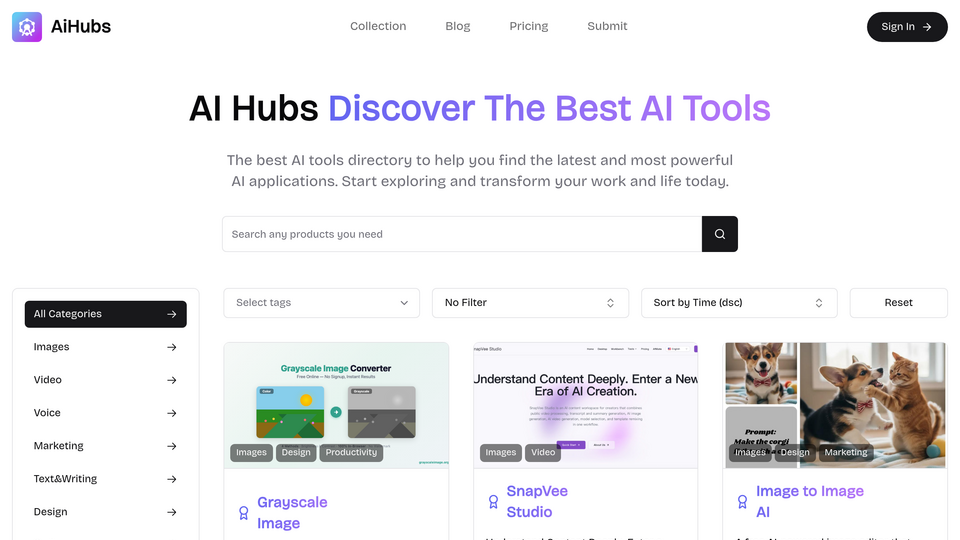Select the Marketing category in the sidebar

(x=106, y=446)
